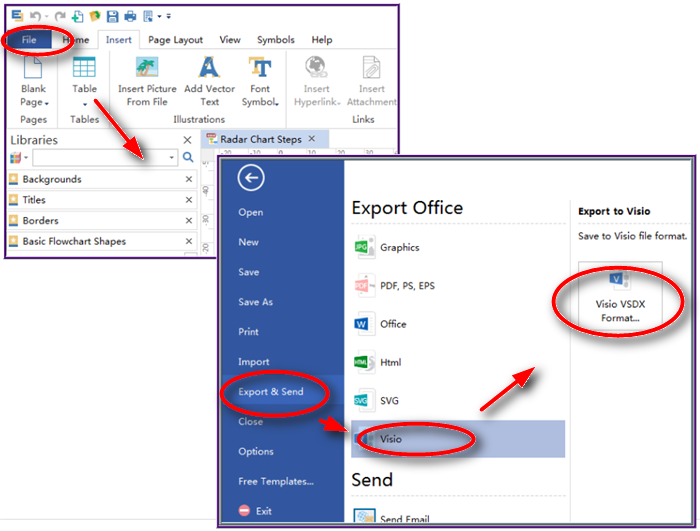This screenshot has height=531, width=700.
Task: Open the dropdown arrow next to Undo icon
Action: (46, 17)
